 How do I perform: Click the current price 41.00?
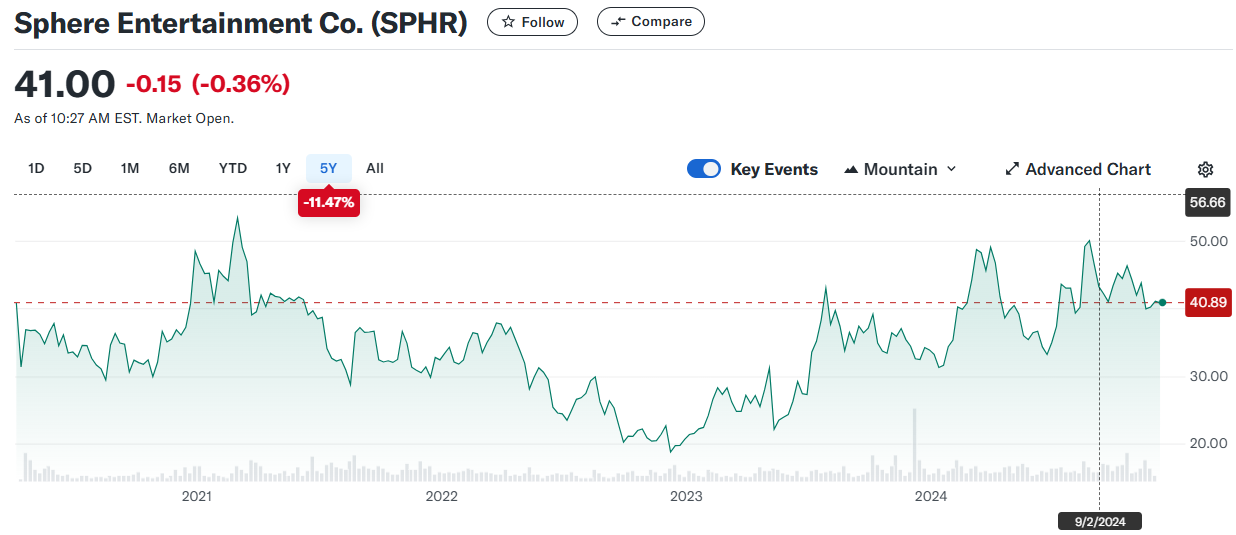point(64,84)
